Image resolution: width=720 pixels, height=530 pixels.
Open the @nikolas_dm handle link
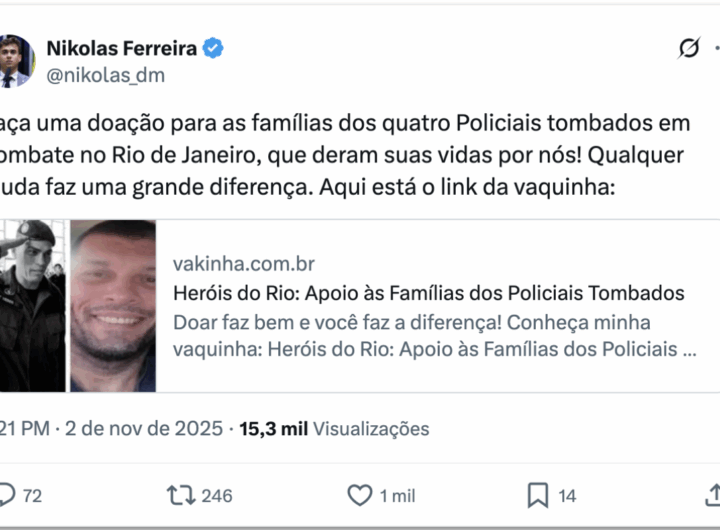(x=106, y=75)
